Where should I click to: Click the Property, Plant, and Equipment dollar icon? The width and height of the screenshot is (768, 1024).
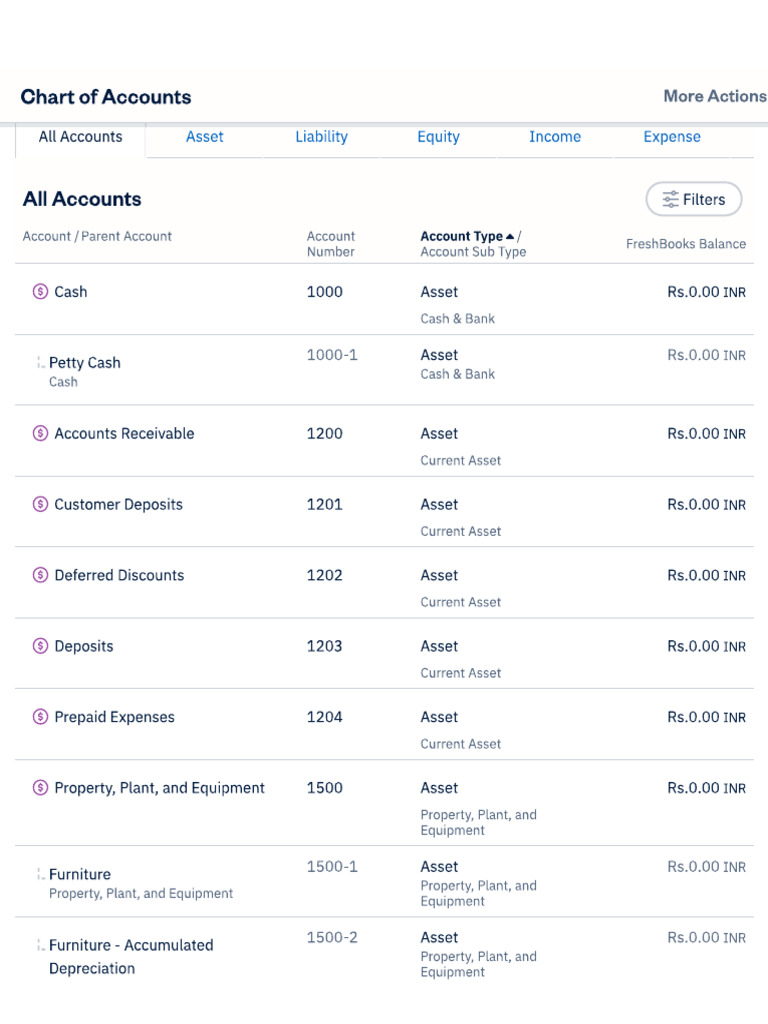click(x=40, y=788)
